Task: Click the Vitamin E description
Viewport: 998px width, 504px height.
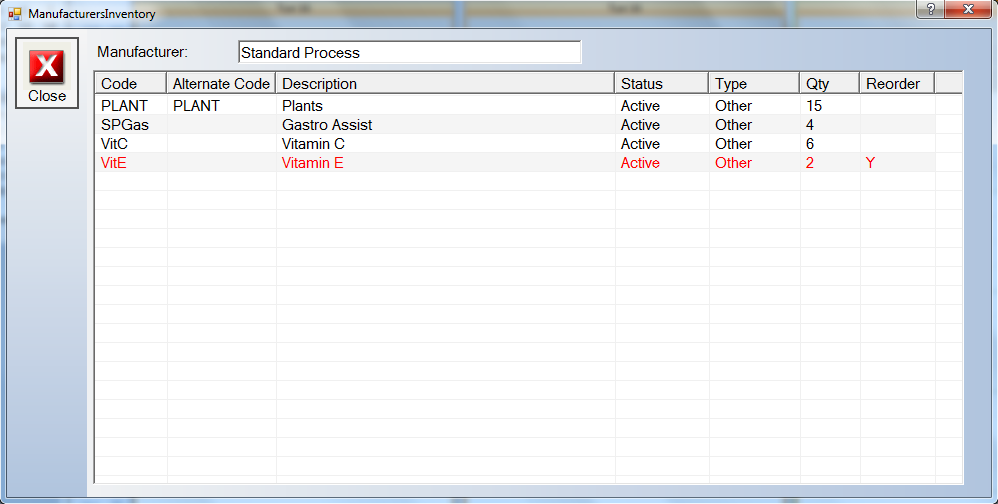Action: (x=313, y=163)
